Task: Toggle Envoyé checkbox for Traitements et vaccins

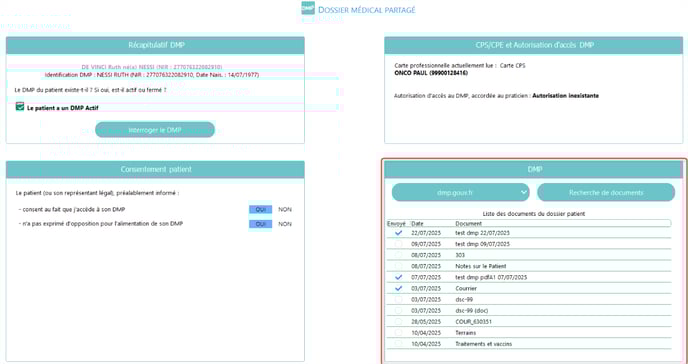Action: pyautogui.click(x=398, y=344)
